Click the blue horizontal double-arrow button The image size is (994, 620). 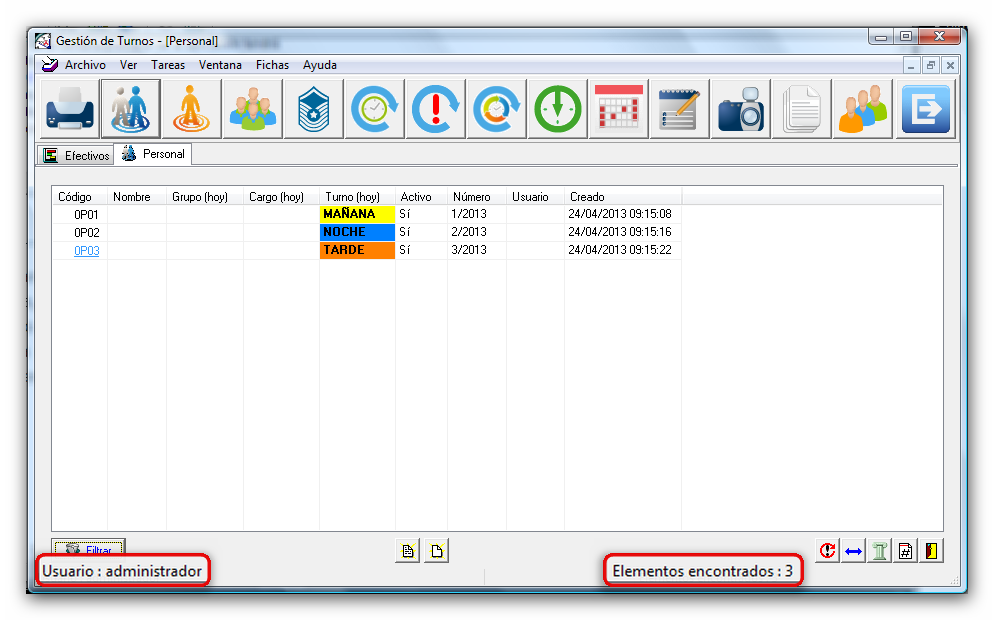pyautogui.click(x=853, y=551)
